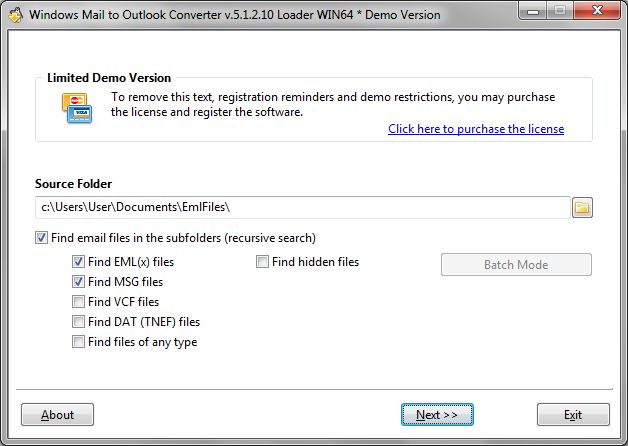Open the About dialog
The height and width of the screenshot is (446, 628).
pos(57,414)
